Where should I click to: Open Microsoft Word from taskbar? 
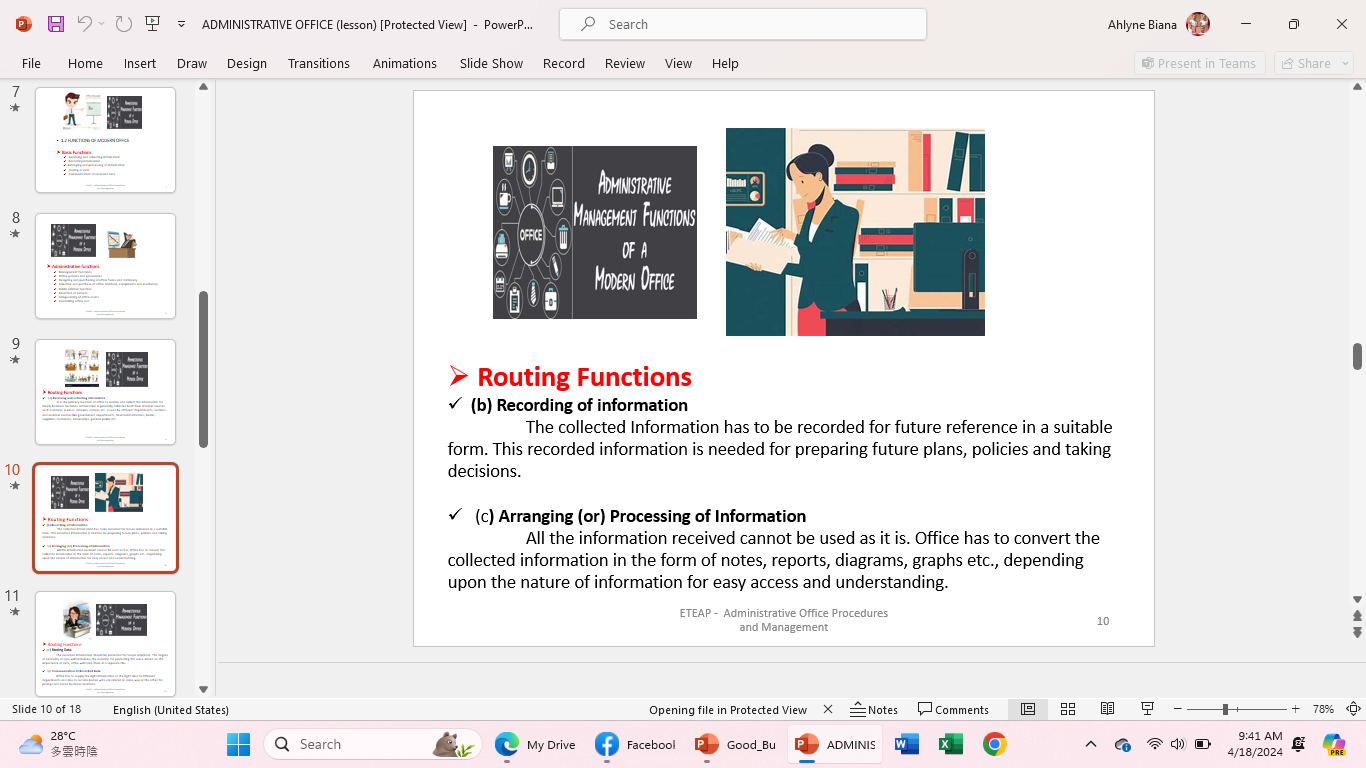point(907,744)
